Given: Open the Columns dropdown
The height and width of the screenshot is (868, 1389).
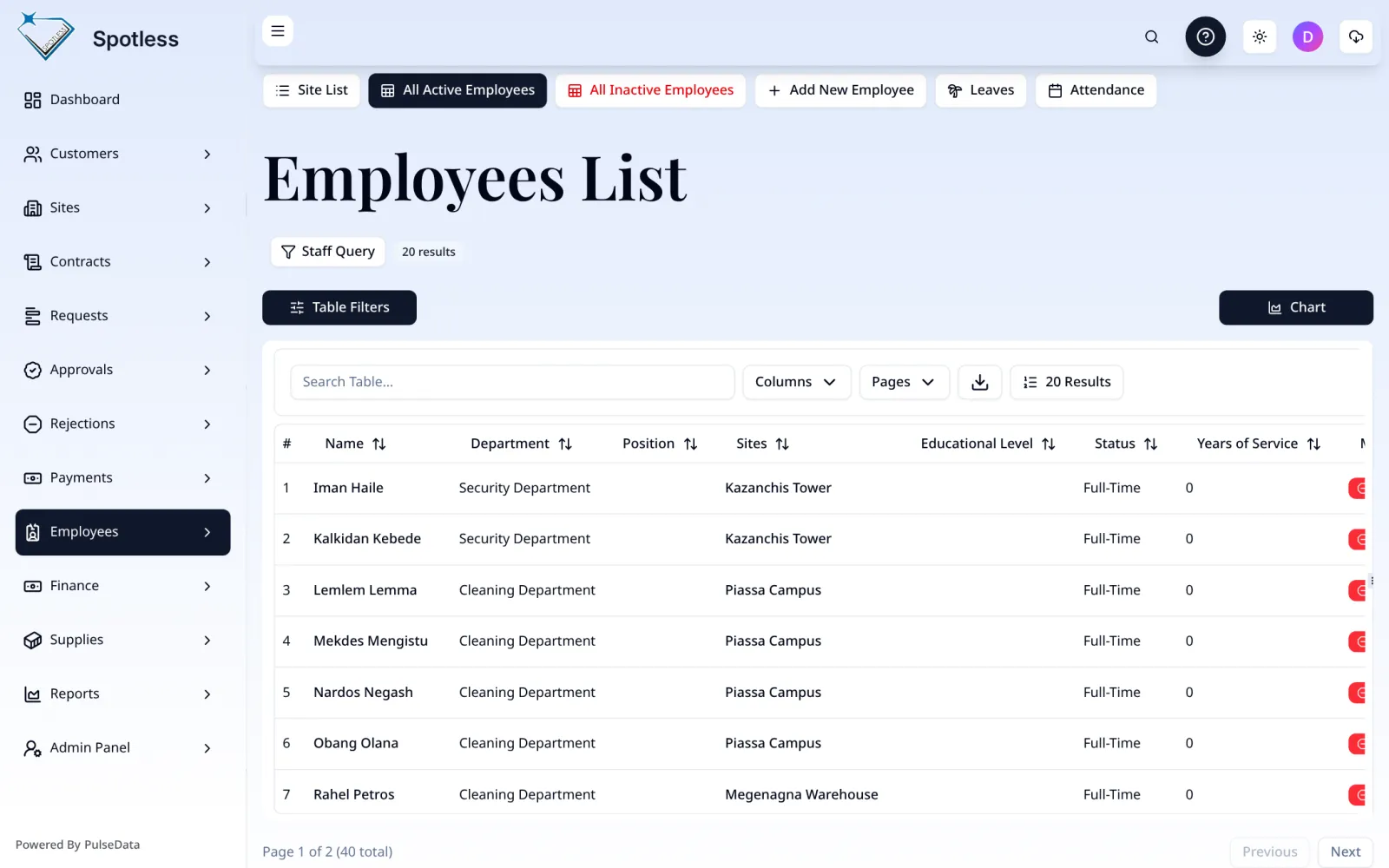Looking at the screenshot, I should pyautogui.click(x=796, y=382).
